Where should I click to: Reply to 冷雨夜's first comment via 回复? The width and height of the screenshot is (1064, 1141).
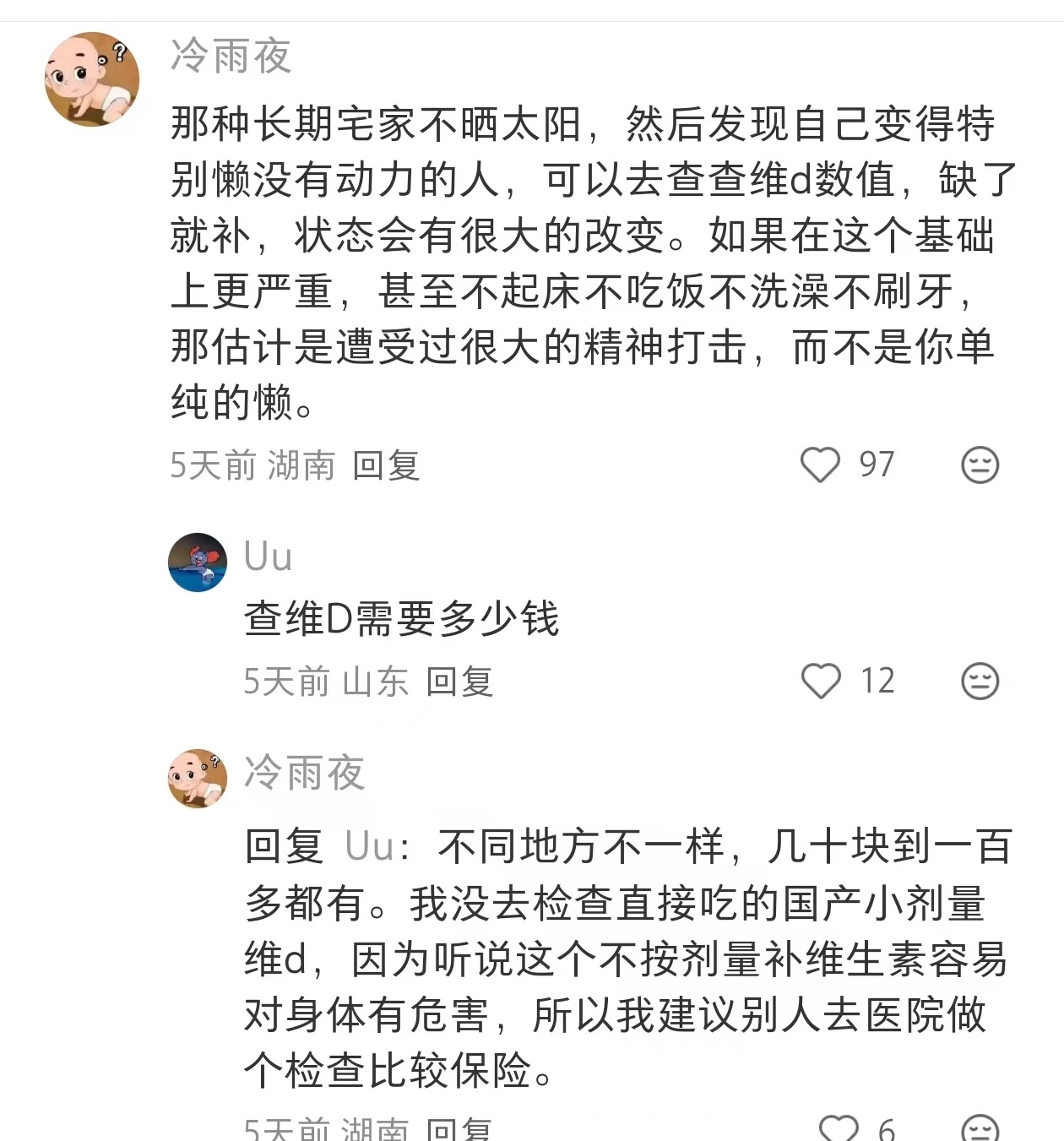point(386,465)
